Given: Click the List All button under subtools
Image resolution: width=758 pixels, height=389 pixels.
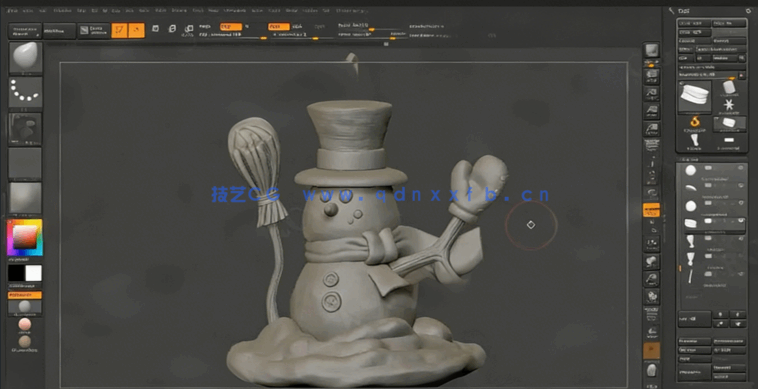Looking at the screenshot, I should pyautogui.click(x=694, y=319).
